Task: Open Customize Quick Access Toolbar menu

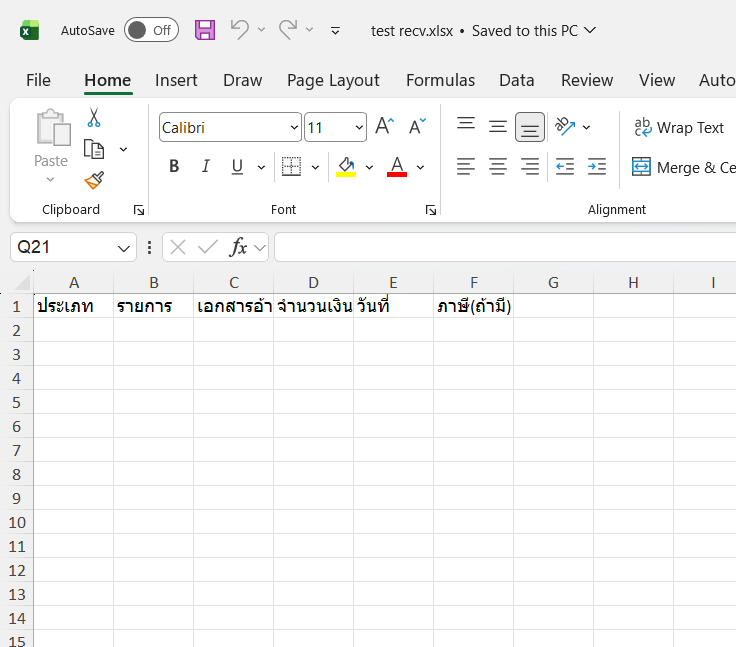Action: 335,31
